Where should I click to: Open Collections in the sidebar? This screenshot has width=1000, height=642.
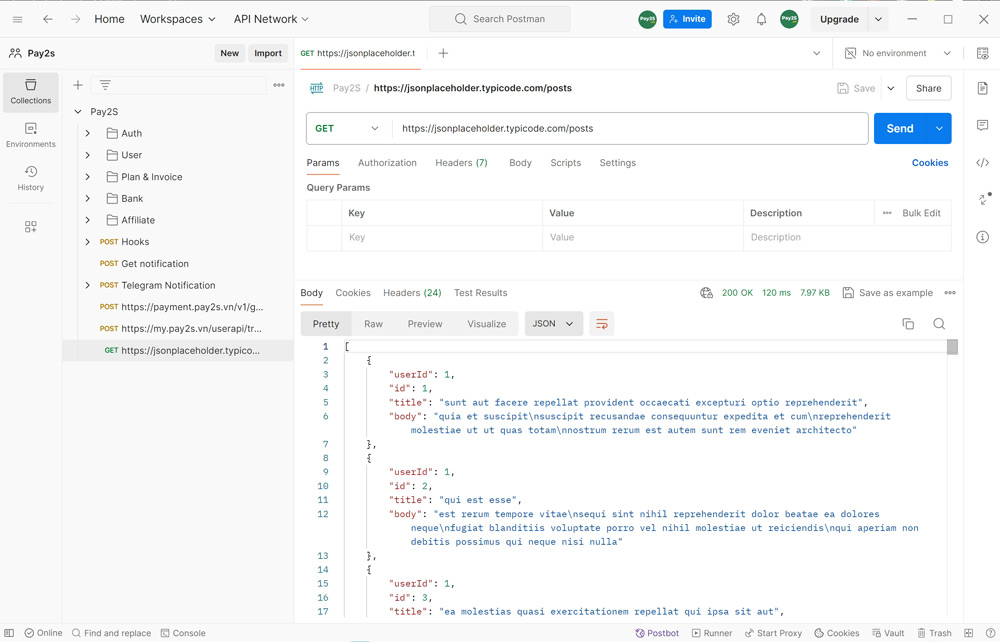(x=31, y=92)
